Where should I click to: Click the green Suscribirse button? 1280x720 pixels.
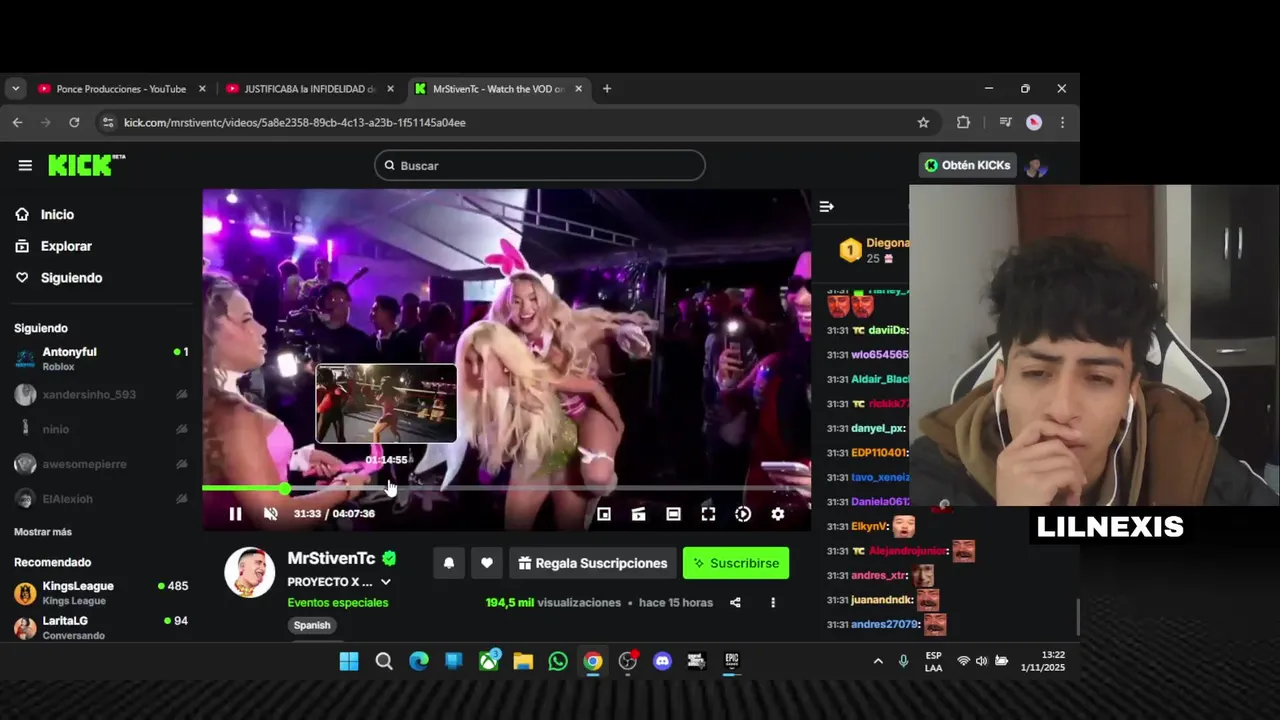pyautogui.click(x=736, y=563)
